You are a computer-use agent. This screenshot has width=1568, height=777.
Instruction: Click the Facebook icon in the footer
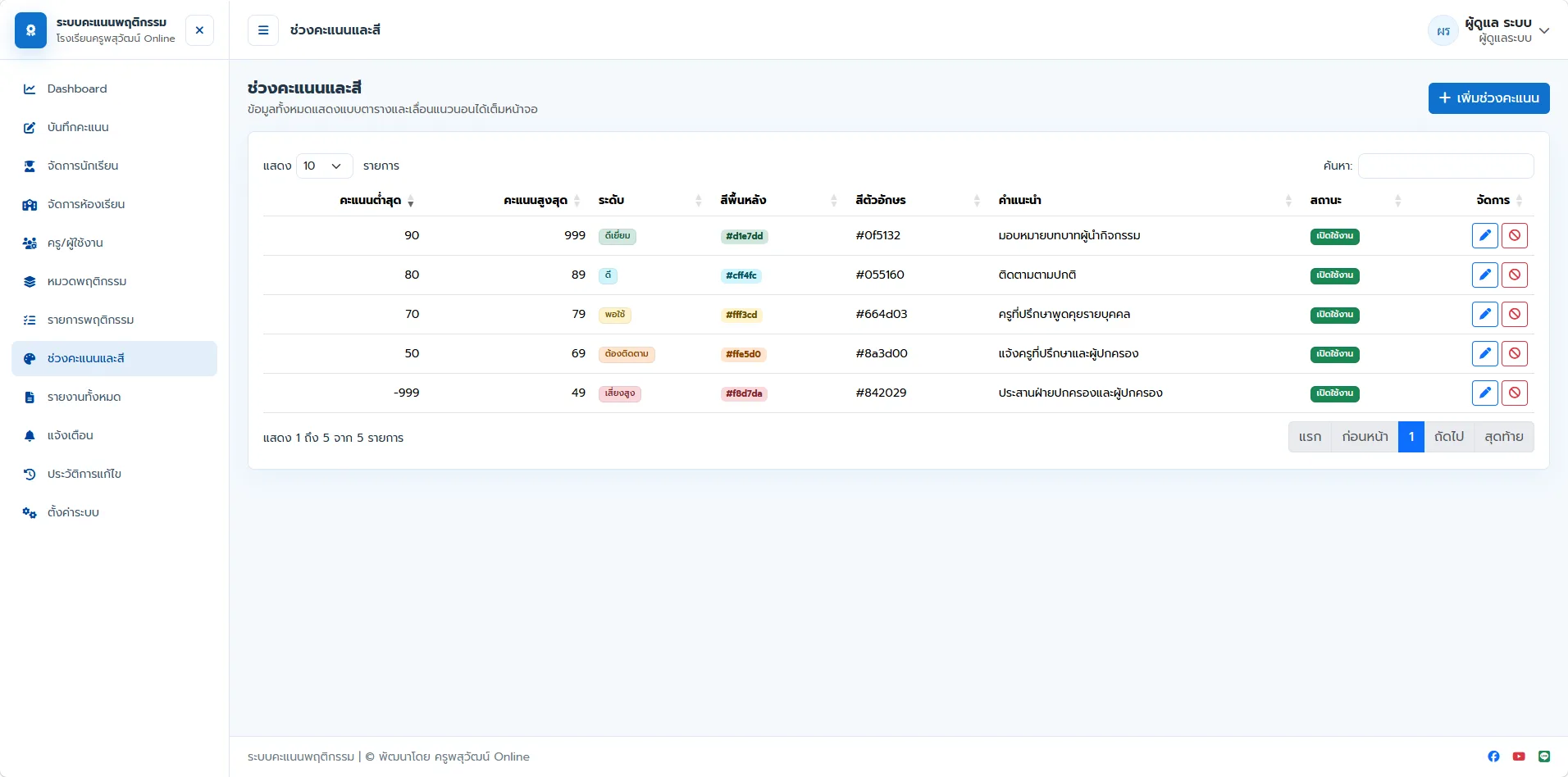(1493, 757)
